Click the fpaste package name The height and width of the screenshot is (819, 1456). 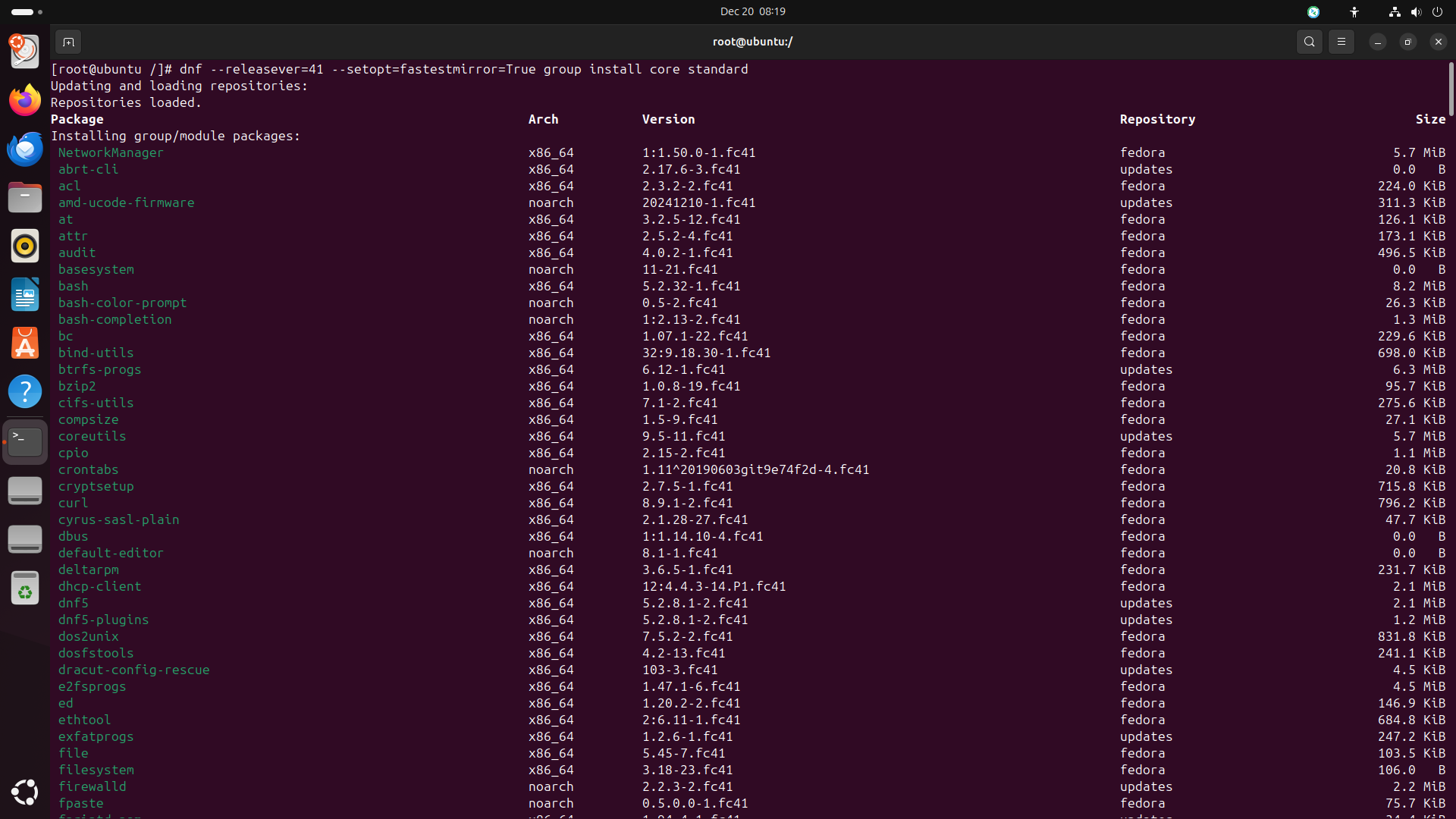coord(80,803)
